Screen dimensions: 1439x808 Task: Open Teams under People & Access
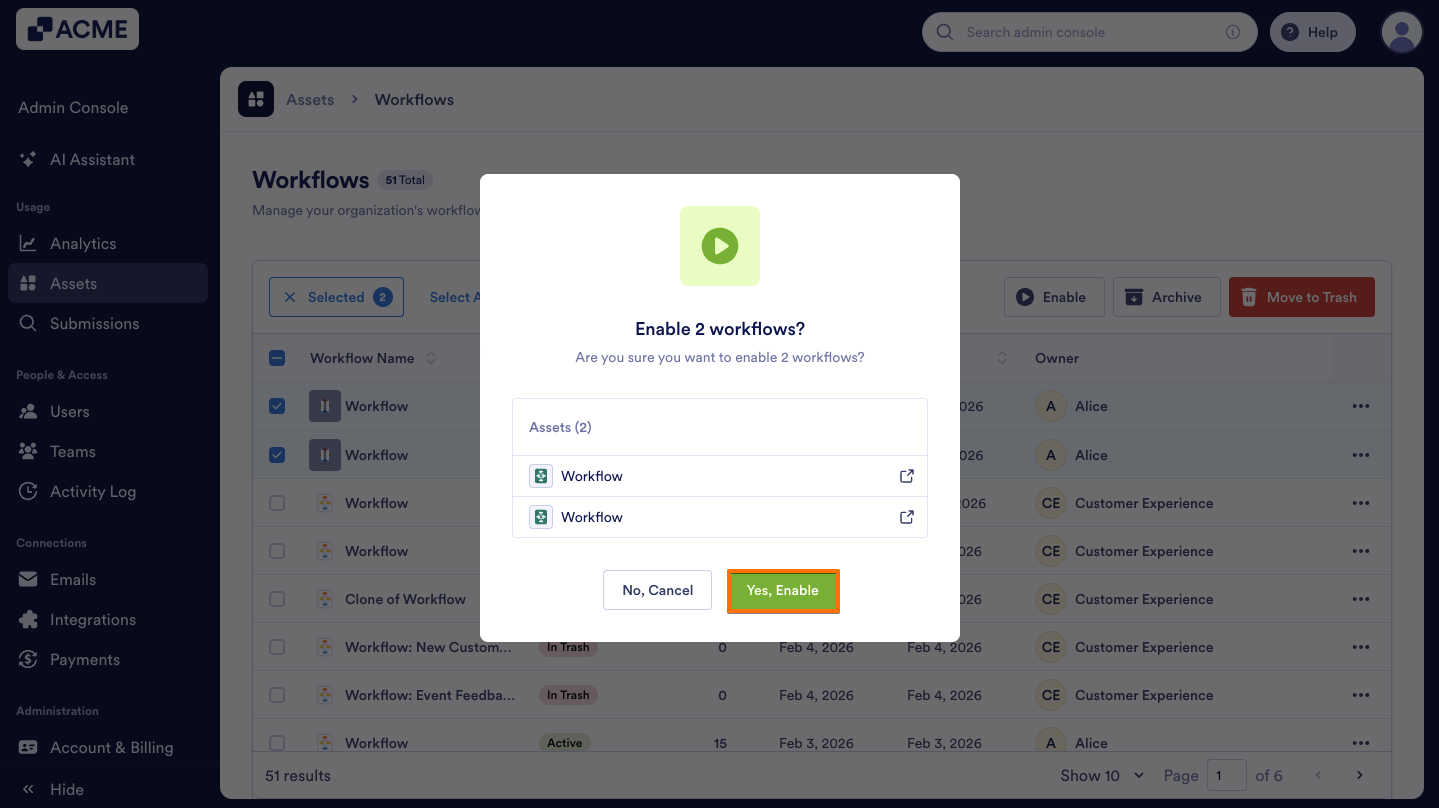70,451
